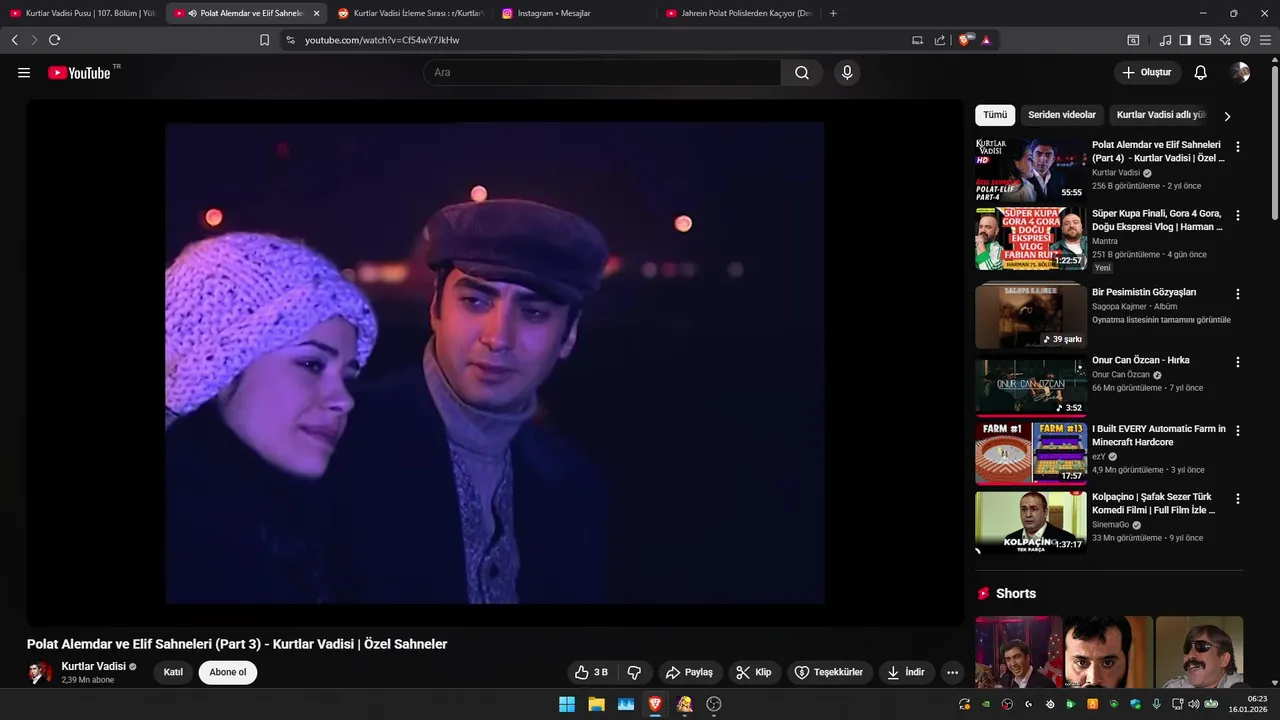Open the volume speaker tray icon
1280x720 pixels.
1193,704
